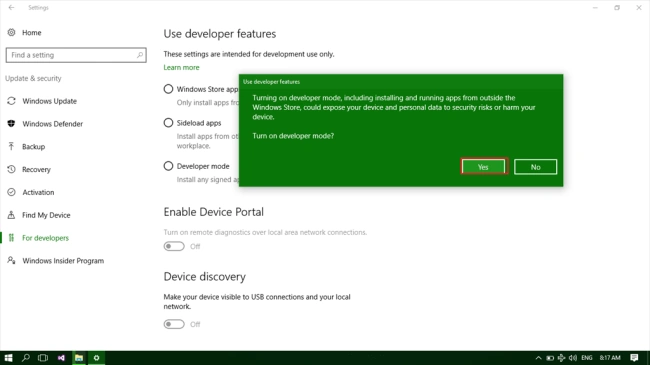
Task: Open the Backup settings page
Action: coord(34,146)
